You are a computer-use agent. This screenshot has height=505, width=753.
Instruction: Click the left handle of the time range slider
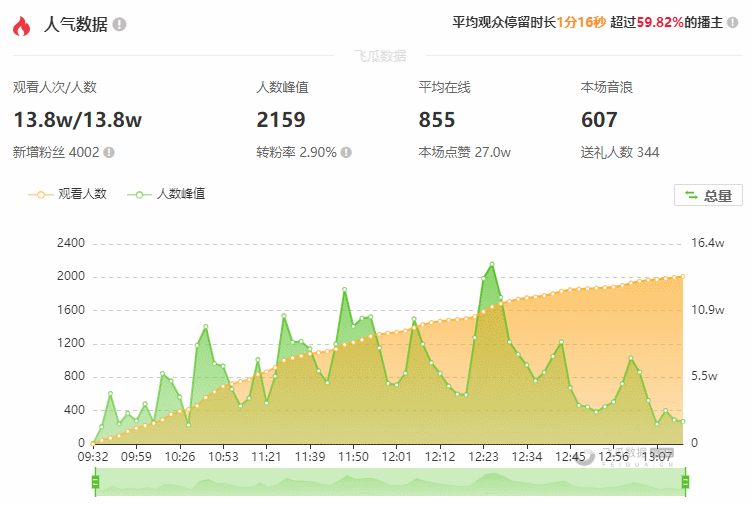[95, 481]
